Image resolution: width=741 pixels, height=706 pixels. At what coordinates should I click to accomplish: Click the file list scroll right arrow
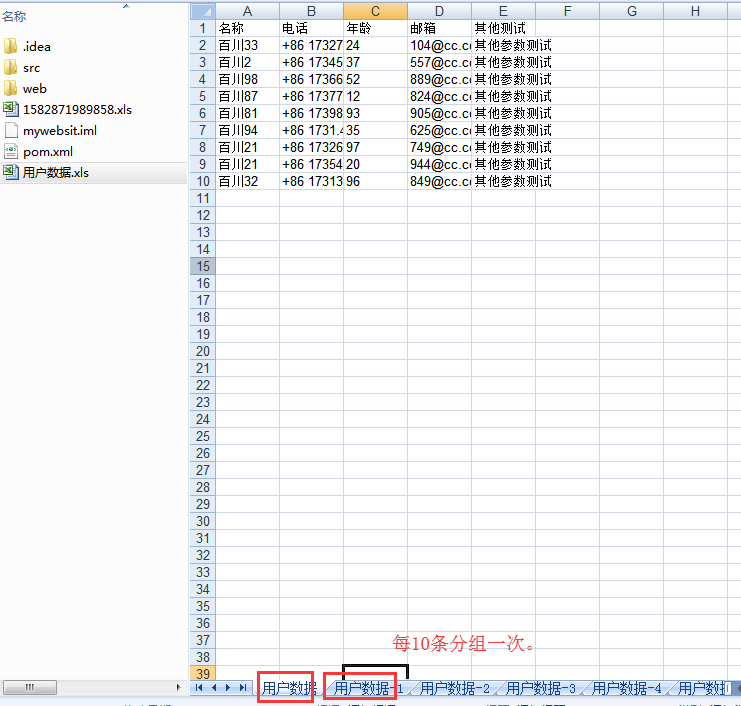[178, 688]
